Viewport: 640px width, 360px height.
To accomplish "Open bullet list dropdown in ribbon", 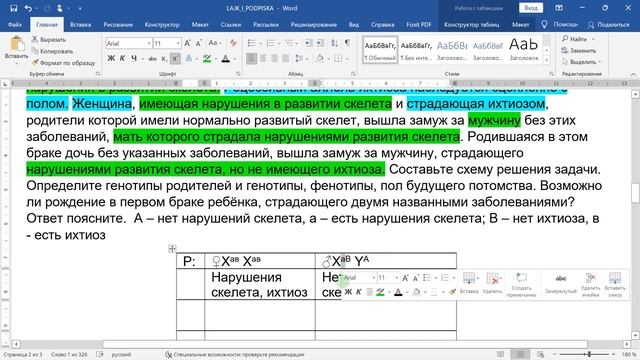I will coord(259,43).
